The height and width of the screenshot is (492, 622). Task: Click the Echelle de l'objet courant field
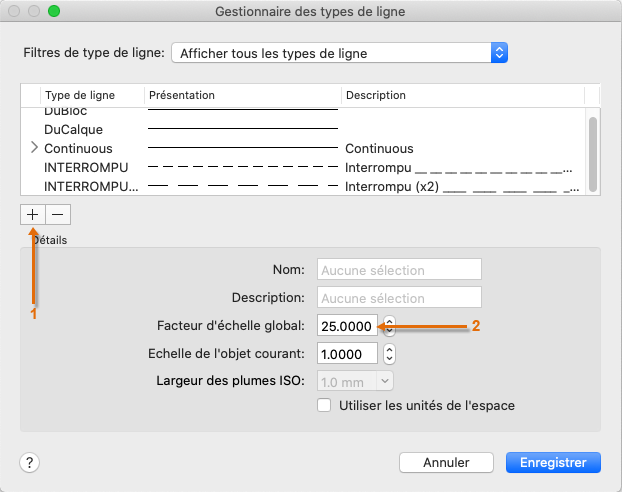click(347, 353)
